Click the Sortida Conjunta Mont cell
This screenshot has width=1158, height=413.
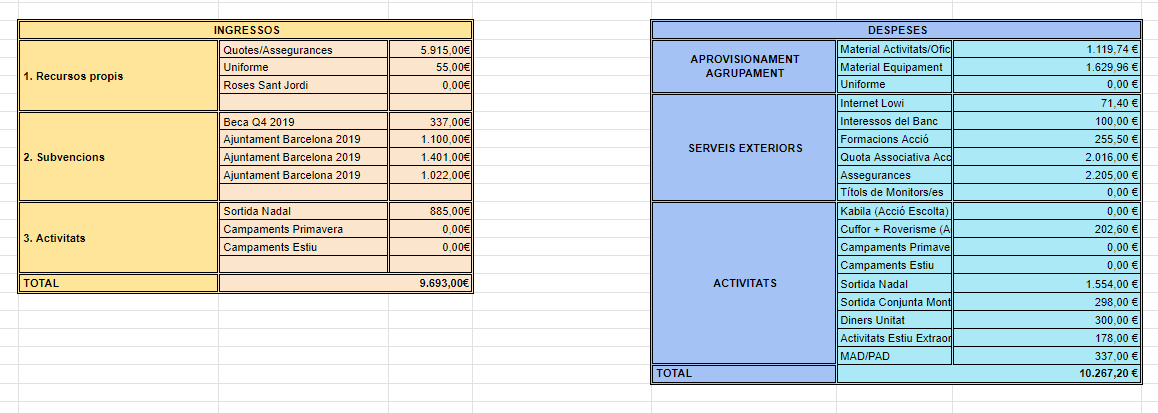895,301
